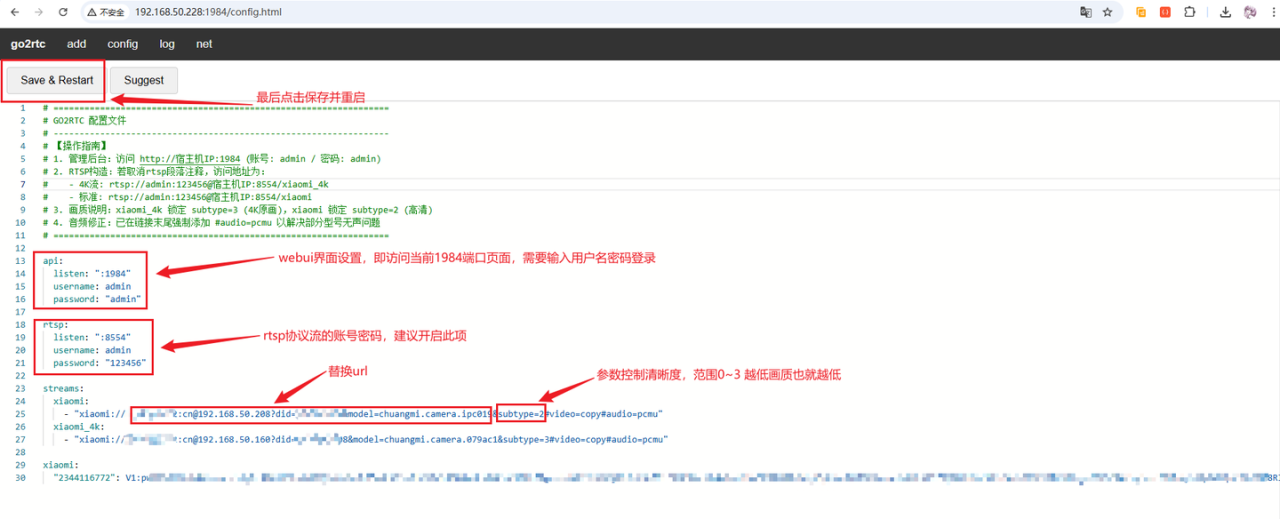The image size is (1280, 519).
Task: Reload the config page
Action: (x=63, y=12)
